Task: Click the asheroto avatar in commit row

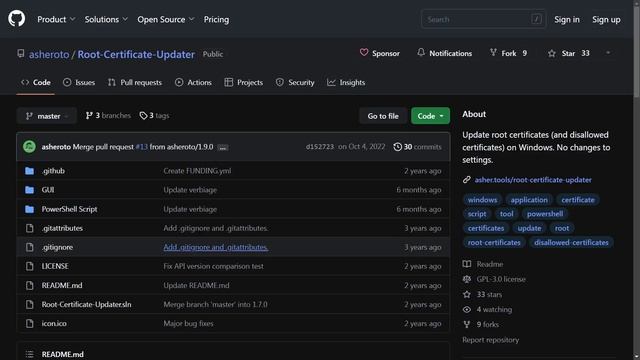Action: pos(29,147)
